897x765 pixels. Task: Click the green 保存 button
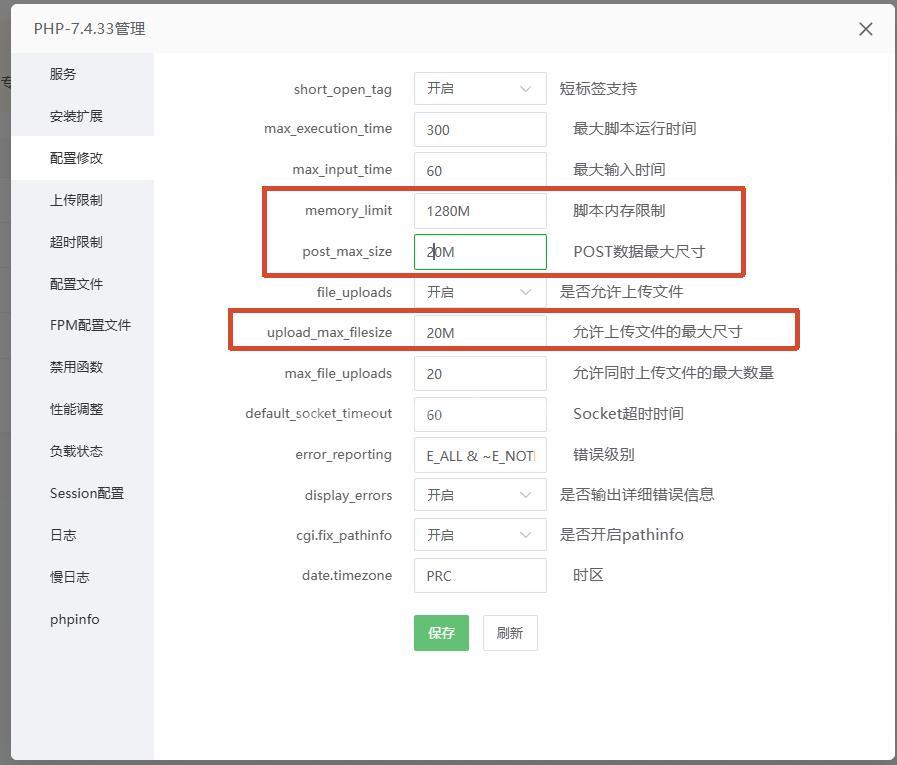(x=441, y=633)
